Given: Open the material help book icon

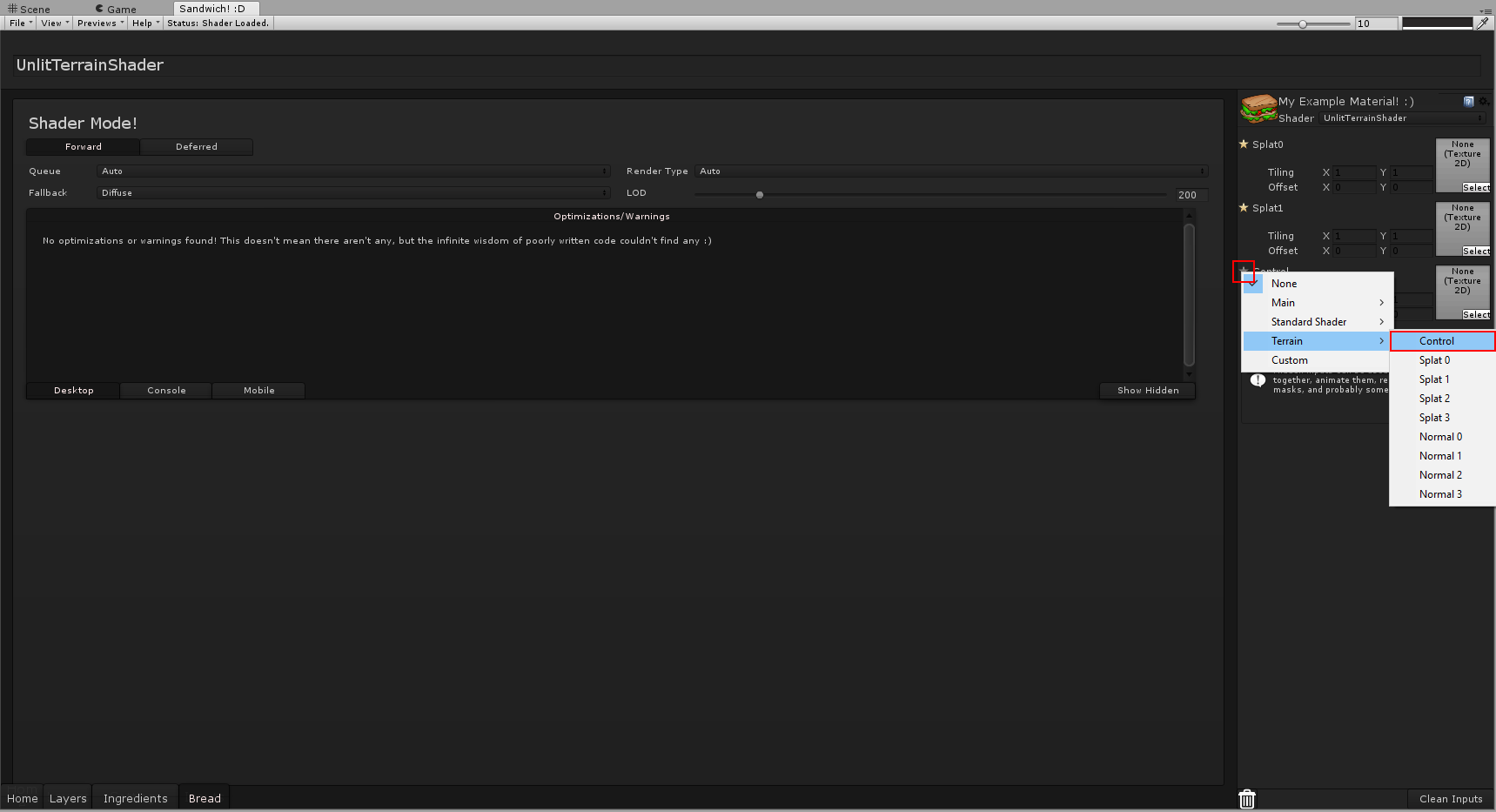Looking at the screenshot, I should pyautogui.click(x=1469, y=101).
